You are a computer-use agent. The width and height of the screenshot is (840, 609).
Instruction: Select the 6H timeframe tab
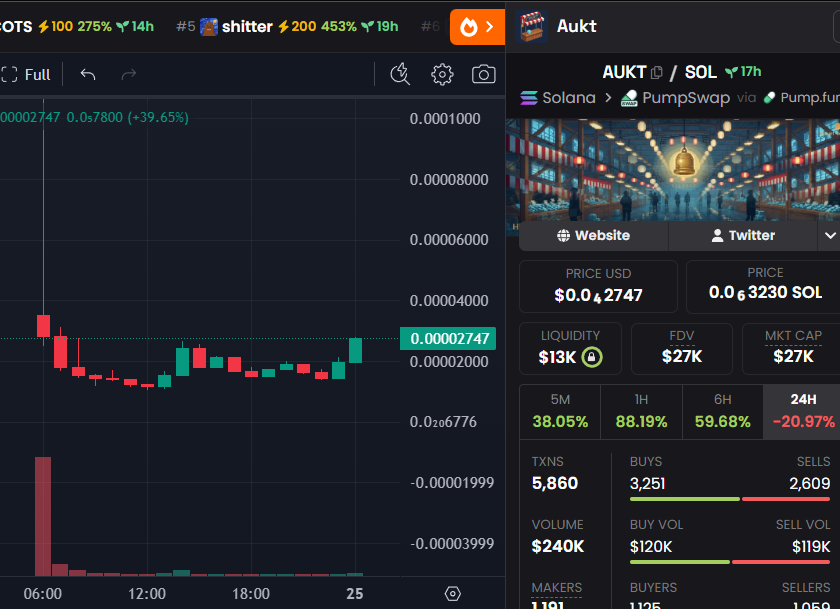[x=723, y=411]
